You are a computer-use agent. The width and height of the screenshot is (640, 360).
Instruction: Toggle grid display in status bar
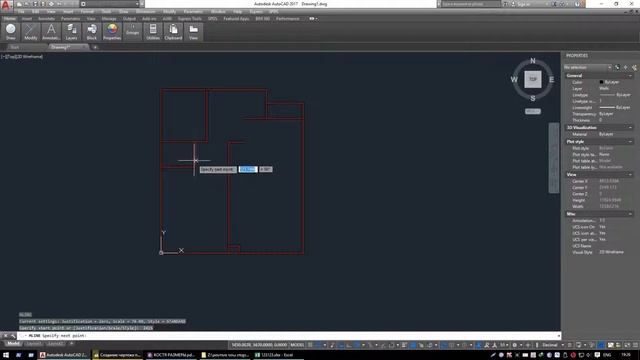[x=310, y=345]
